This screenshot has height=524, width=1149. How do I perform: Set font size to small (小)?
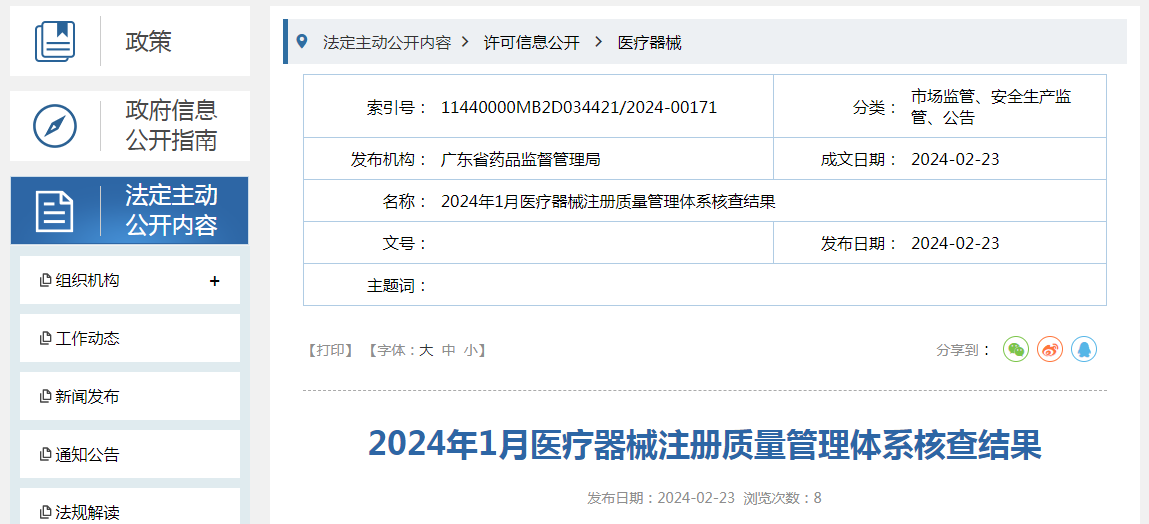470,350
